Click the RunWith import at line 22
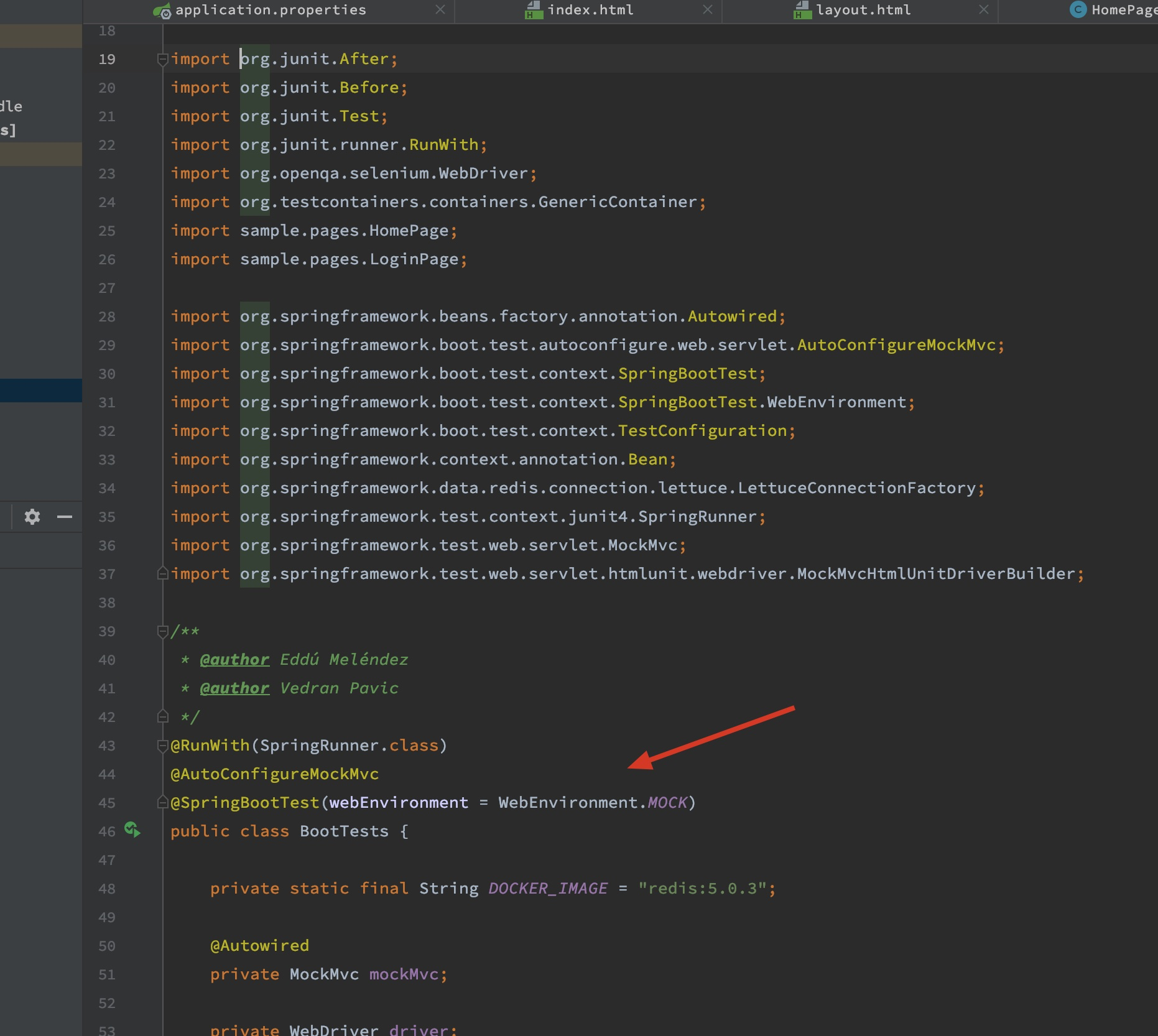The width and height of the screenshot is (1158, 1036). [444, 145]
